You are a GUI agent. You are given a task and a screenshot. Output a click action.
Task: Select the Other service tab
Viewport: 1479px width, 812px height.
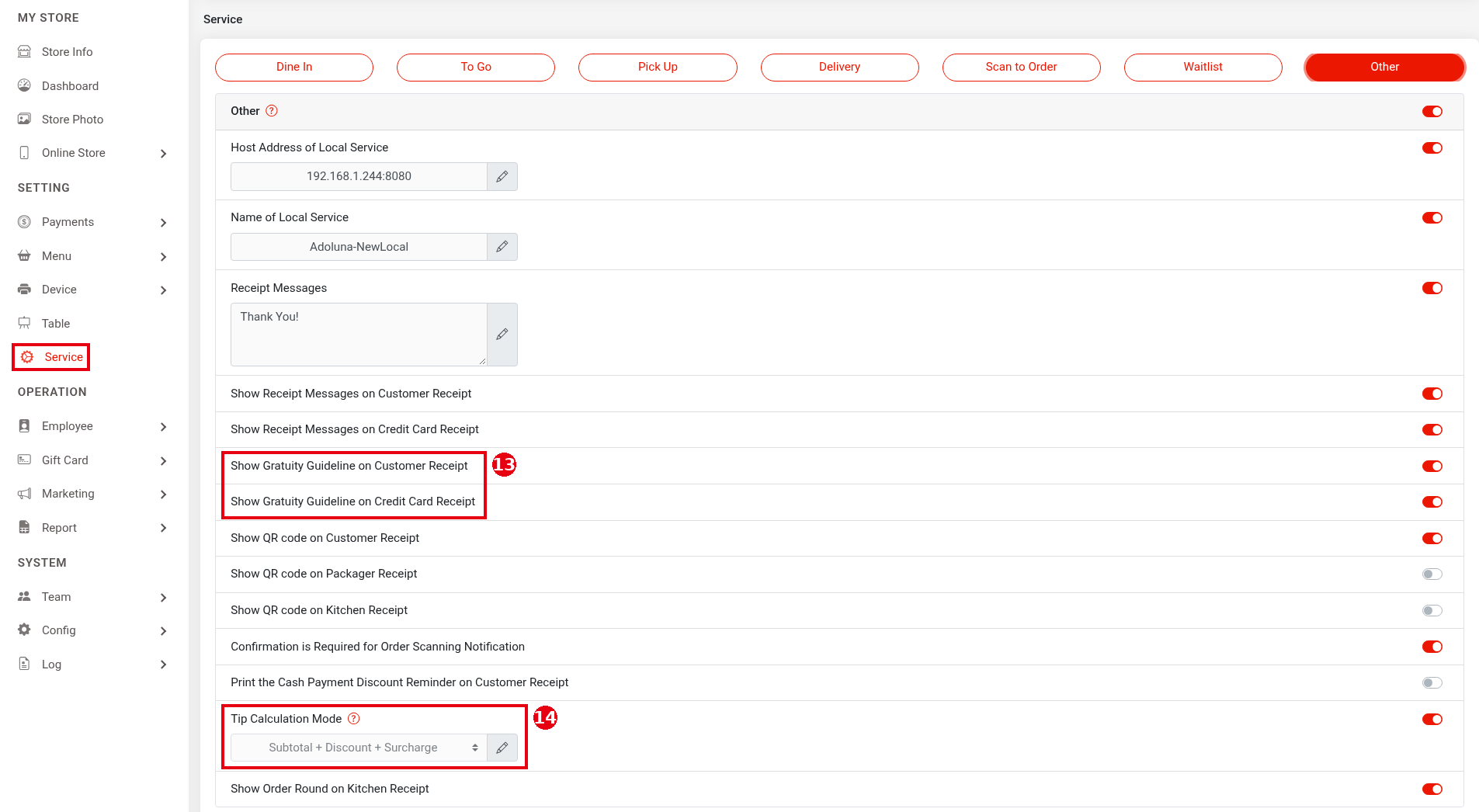coord(1385,67)
